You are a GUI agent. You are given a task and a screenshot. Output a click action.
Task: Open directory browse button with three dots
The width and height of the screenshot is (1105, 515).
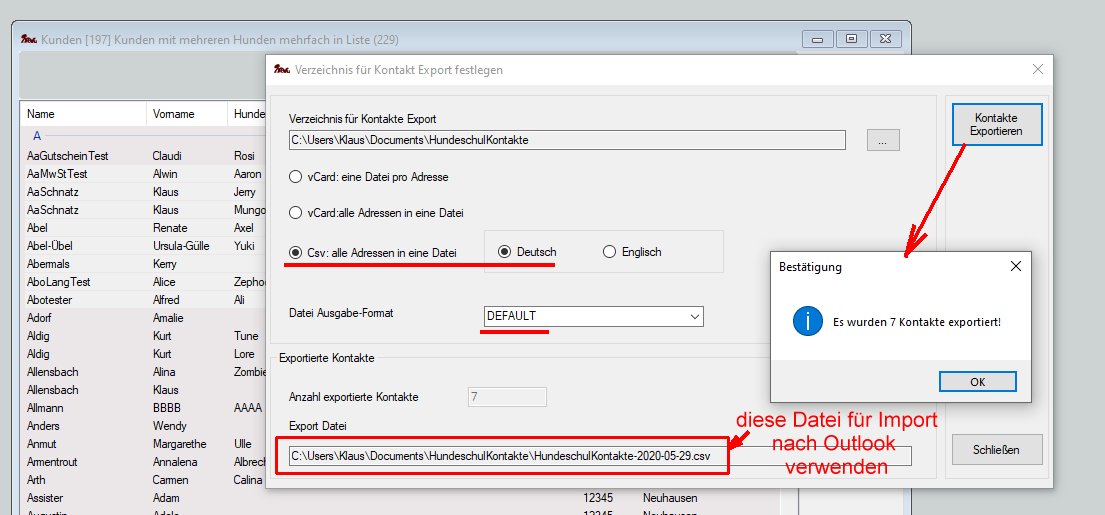[882, 140]
